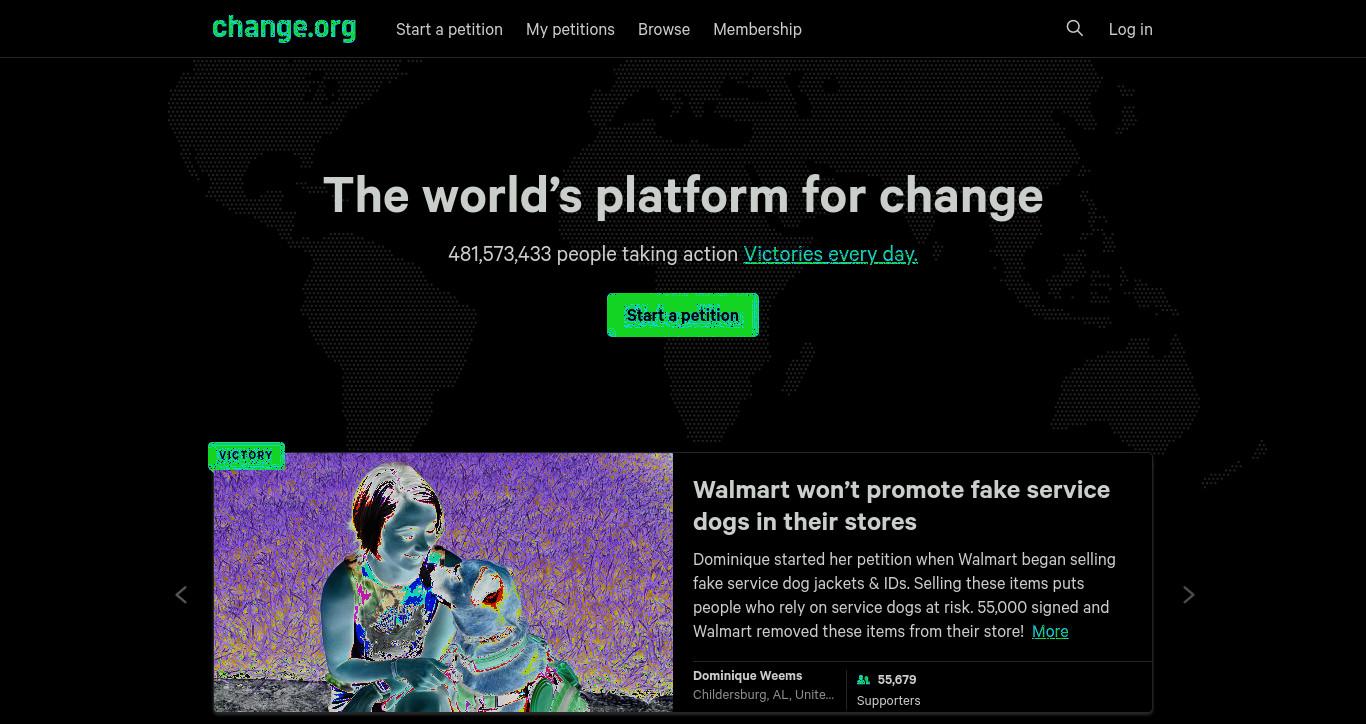Follow the Victories every day link

(830, 254)
